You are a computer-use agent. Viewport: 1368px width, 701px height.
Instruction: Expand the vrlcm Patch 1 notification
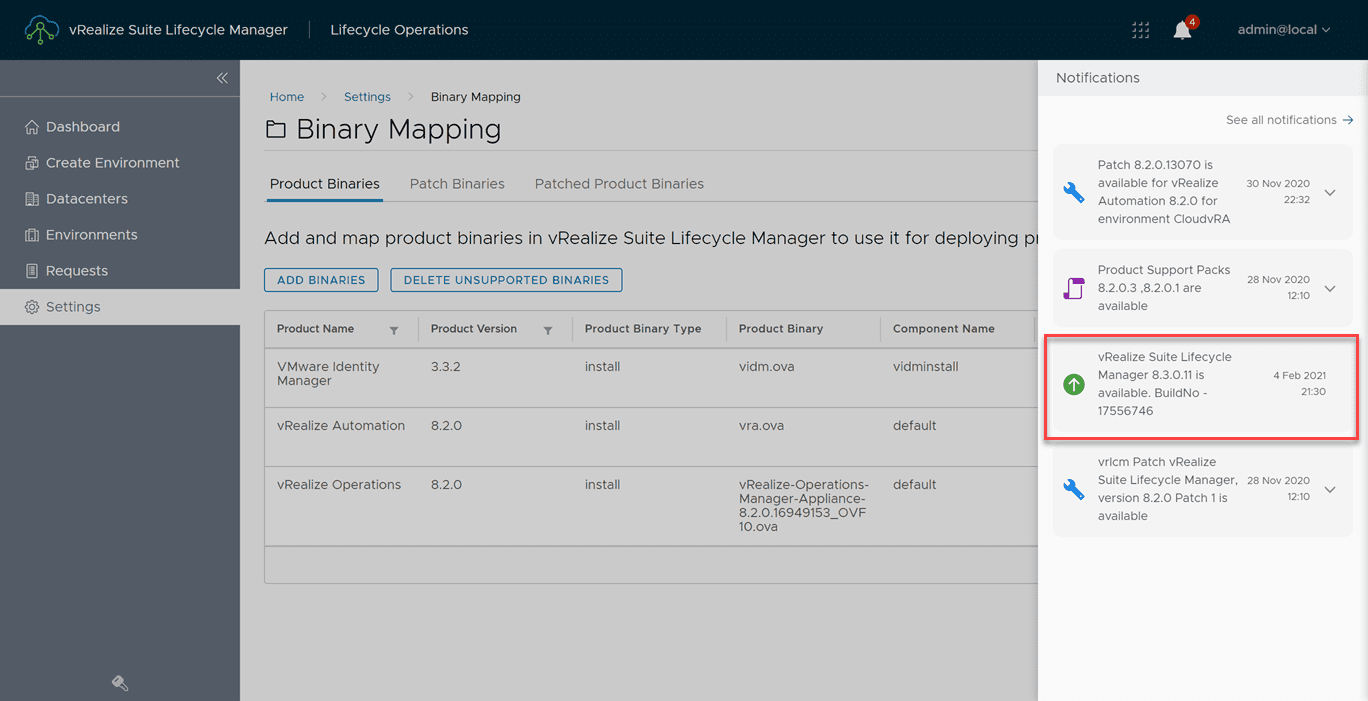(x=1330, y=489)
